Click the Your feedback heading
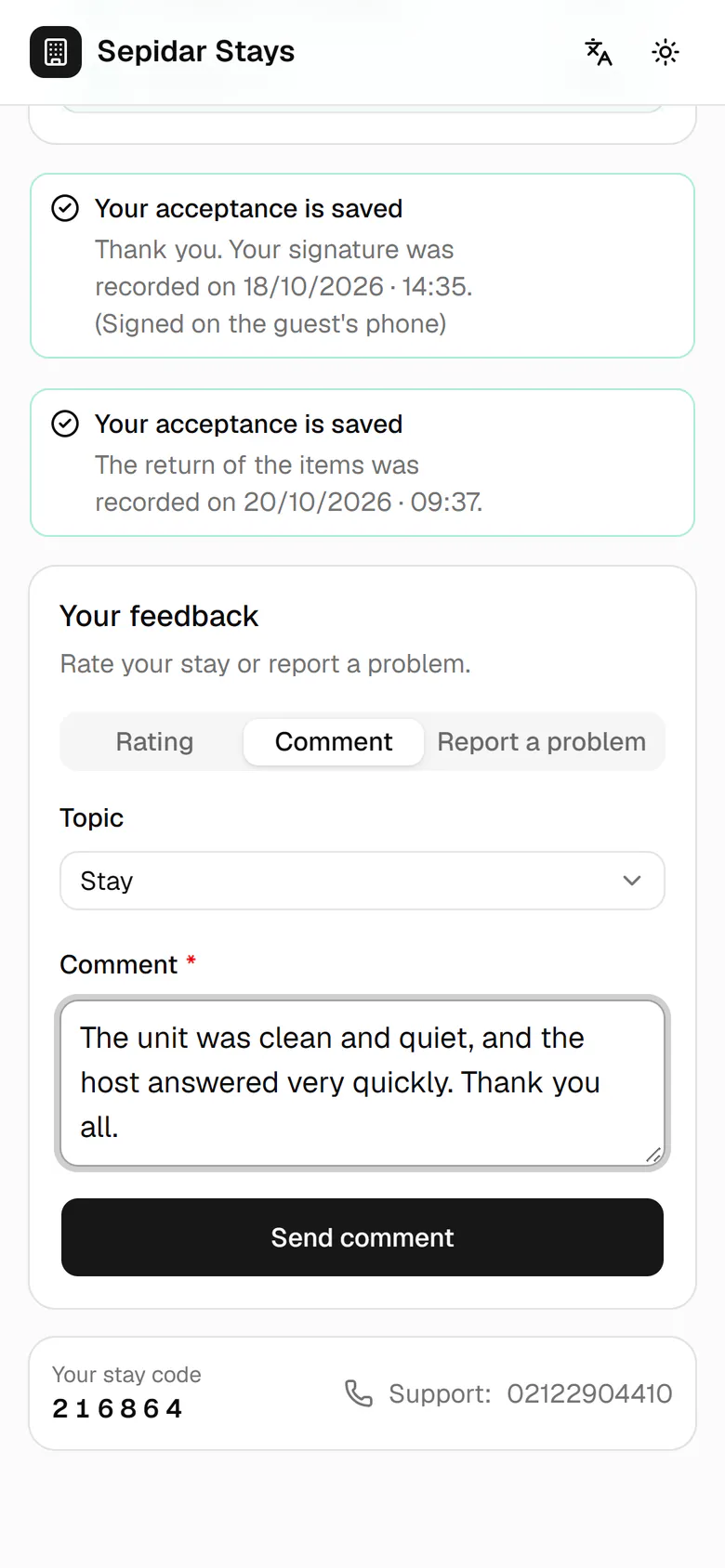The height and width of the screenshot is (1568, 725). 159,616
